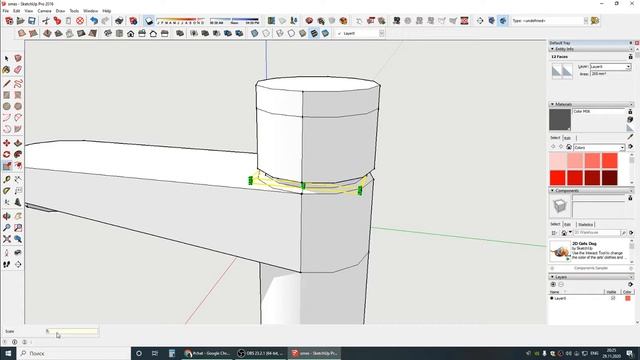Activate the Line pencil tool

(x=7, y=84)
